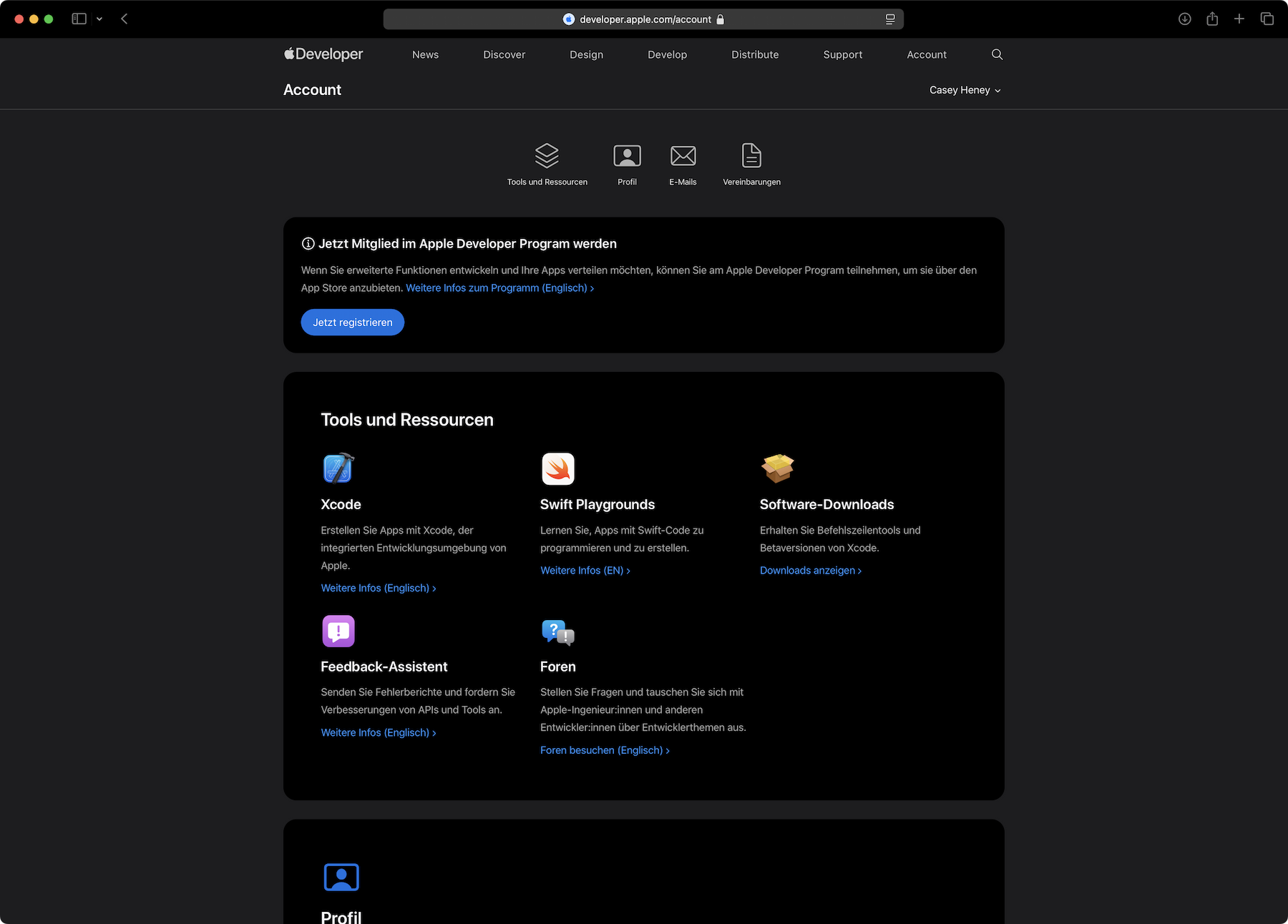
Task: Click the site icon left of URL
Action: click(569, 19)
